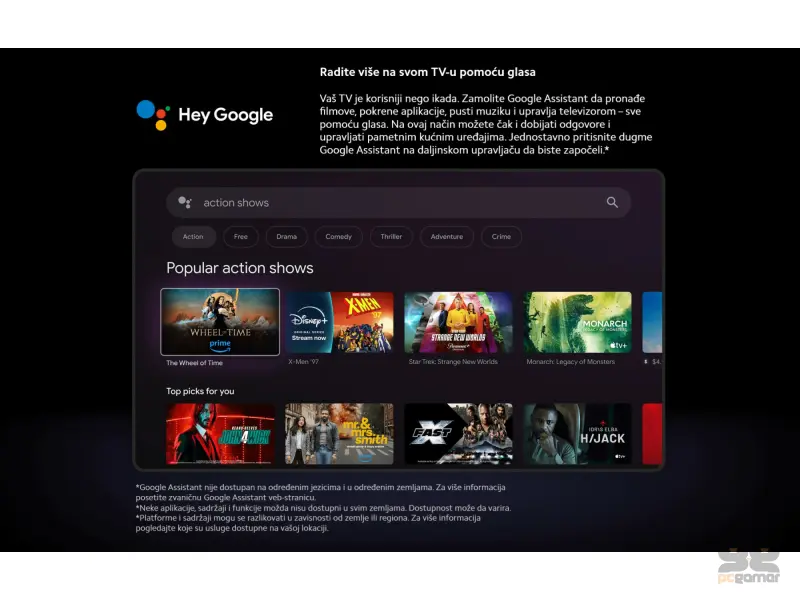Viewport: 800px width, 600px height.
Task: Select the Free filter chip
Action: pyautogui.click(x=241, y=237)
